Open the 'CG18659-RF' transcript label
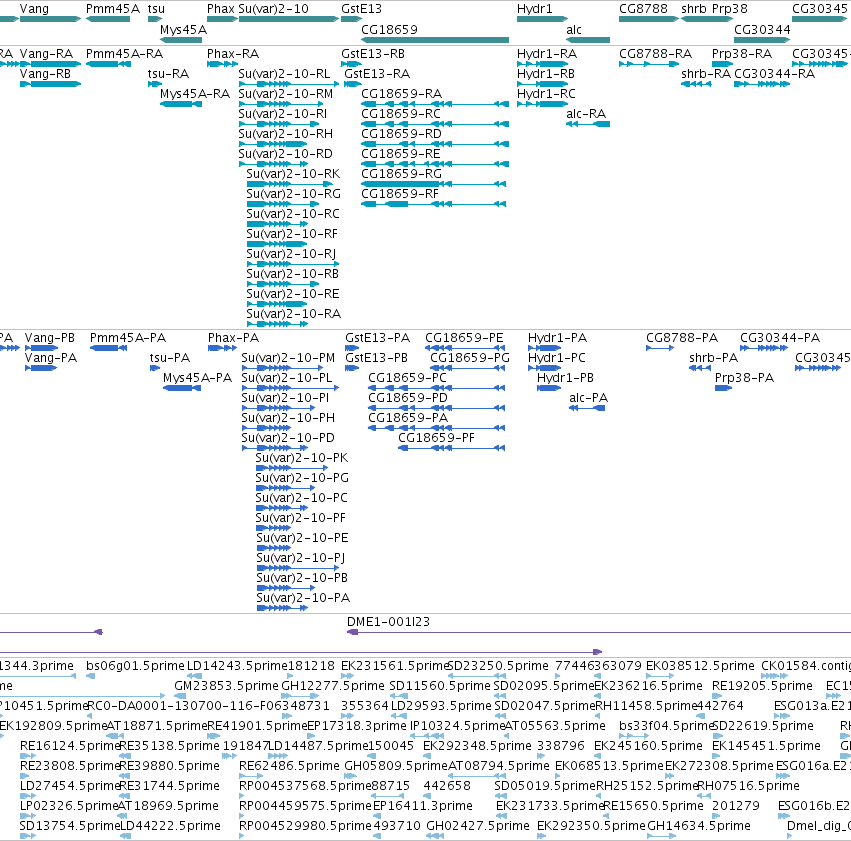851x841 pixels. click(x=400, y=194)
